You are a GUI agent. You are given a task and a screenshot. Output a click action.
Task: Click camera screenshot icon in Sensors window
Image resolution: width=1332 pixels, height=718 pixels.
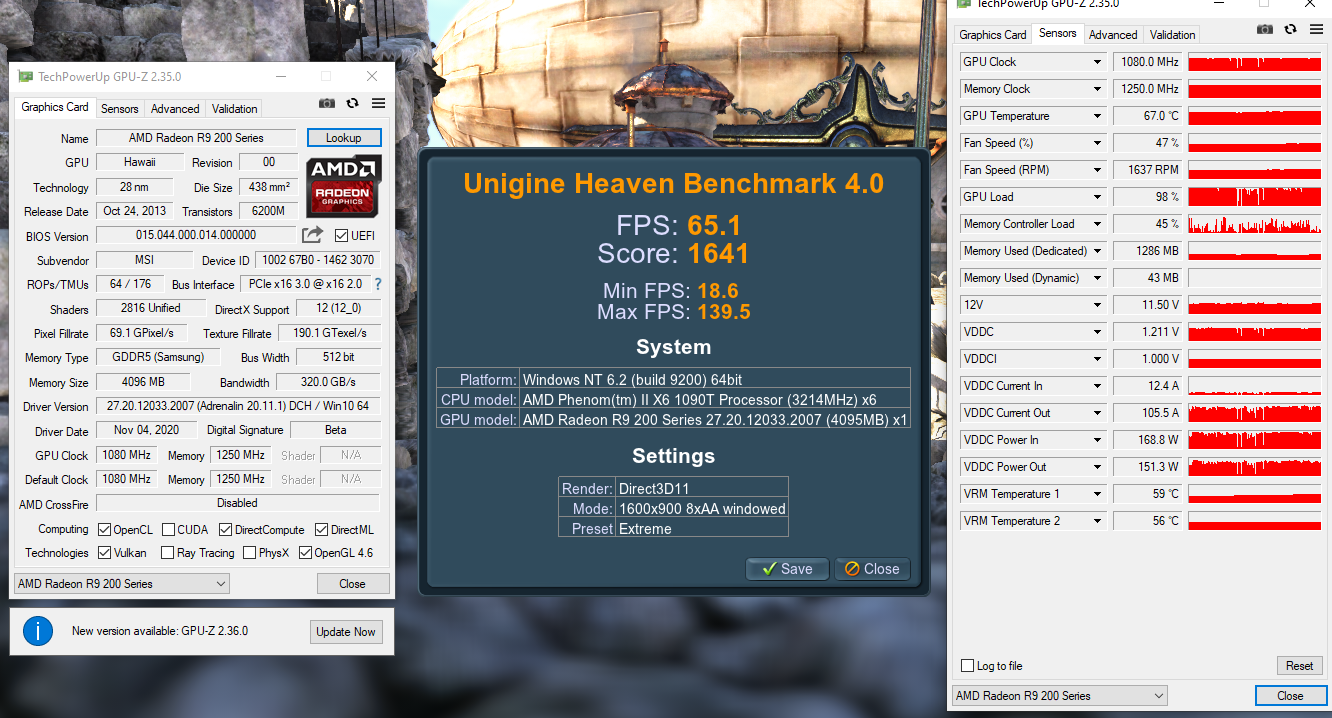coord(1265,30)
